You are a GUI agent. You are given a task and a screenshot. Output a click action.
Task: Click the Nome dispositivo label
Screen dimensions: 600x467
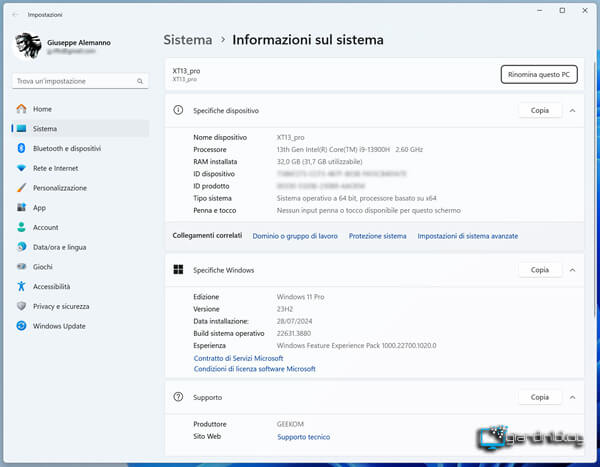click(220, 137)
